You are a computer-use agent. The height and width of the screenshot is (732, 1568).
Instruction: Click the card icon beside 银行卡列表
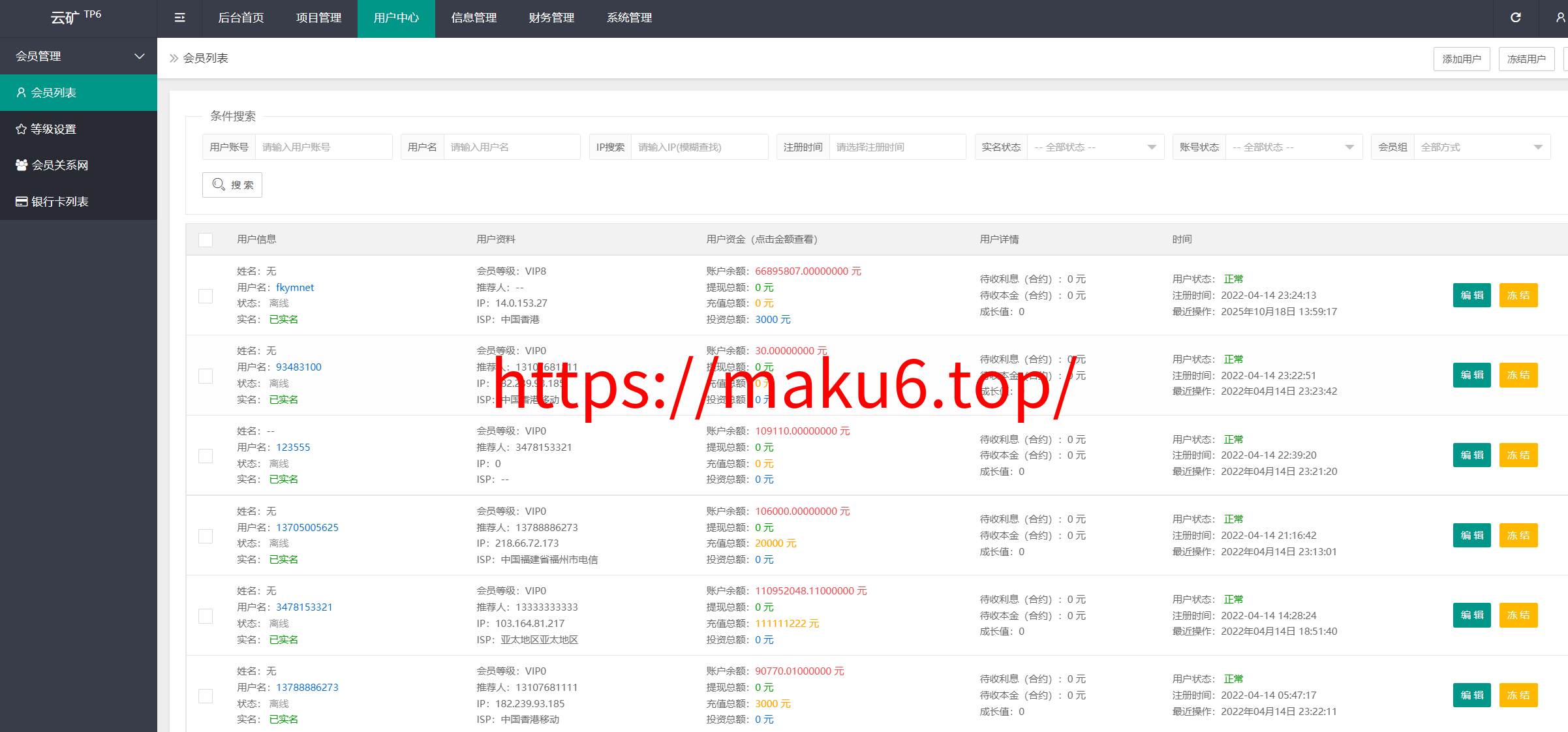22,202
